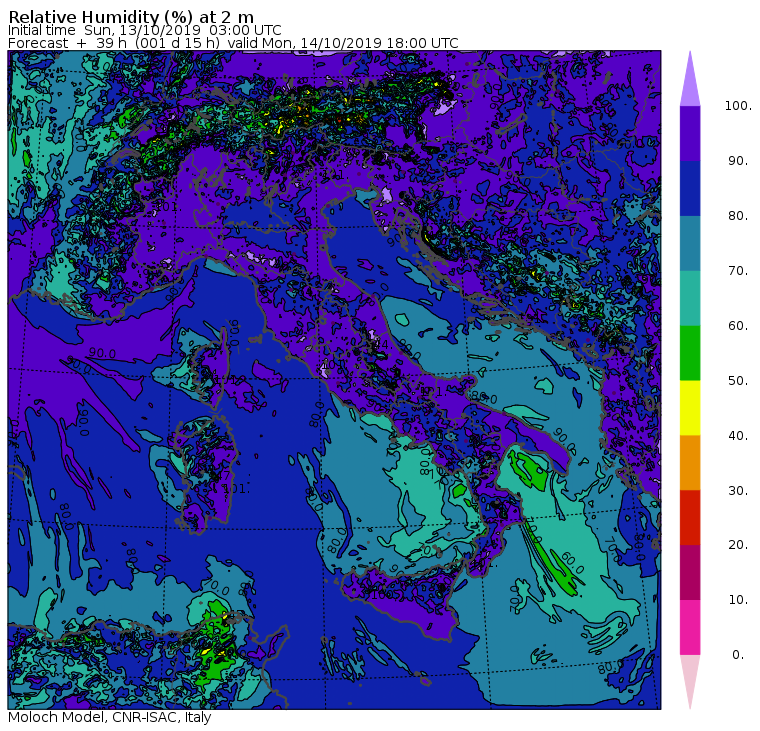This screenshot has width=760, height=731.
Task: Click the '20.' colorbar label
Action: click(738, 545)
